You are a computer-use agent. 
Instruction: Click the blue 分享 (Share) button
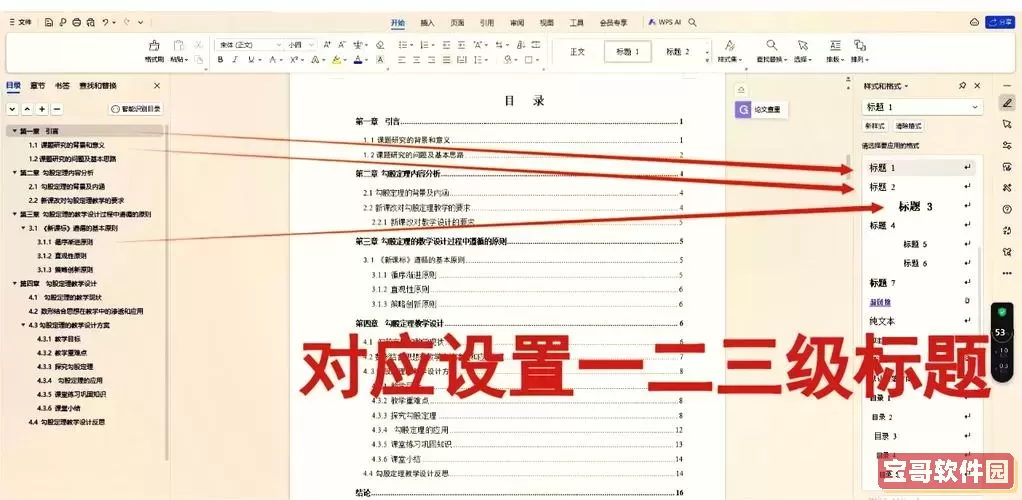[1000, 22]
